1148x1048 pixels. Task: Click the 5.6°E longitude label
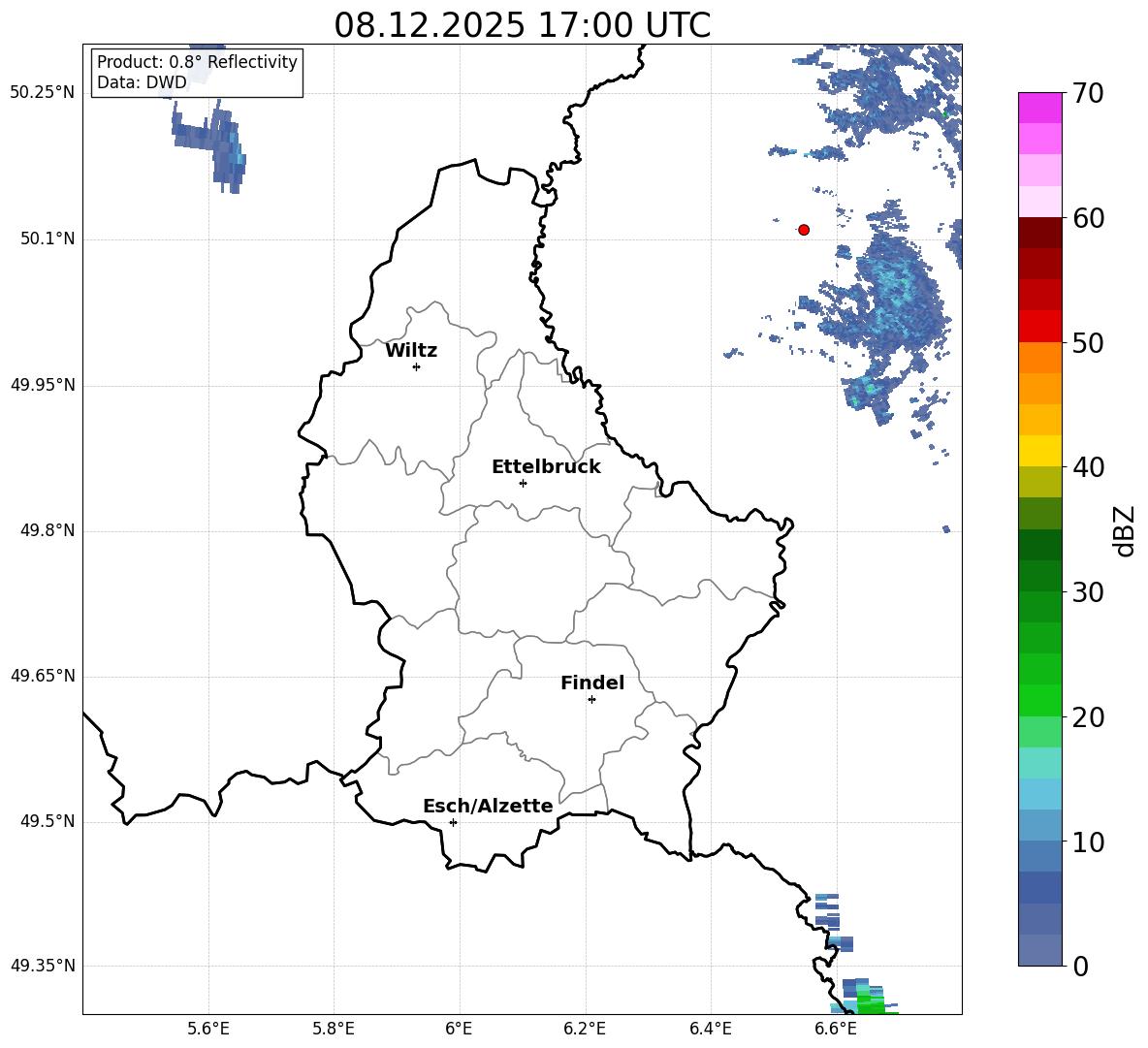tap(208, 1029)
